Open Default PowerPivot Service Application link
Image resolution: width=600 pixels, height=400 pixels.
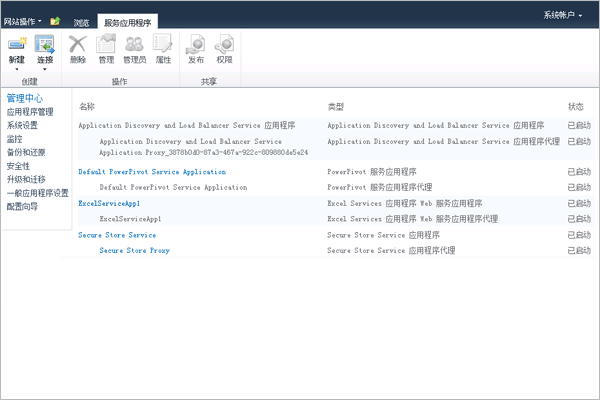pos(152,172)
